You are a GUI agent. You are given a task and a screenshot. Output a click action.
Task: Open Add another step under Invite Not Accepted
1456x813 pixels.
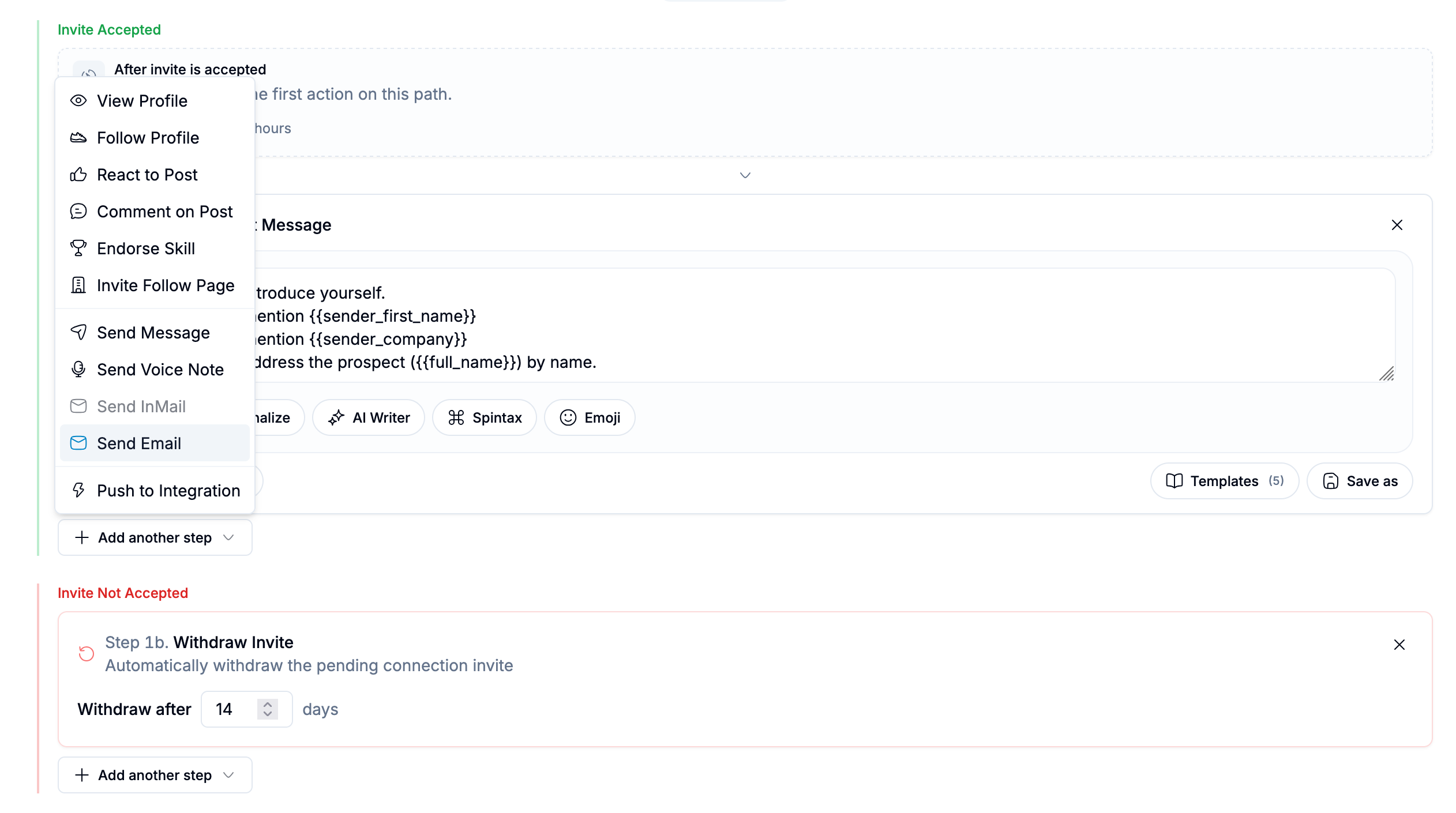pos(155,775)
